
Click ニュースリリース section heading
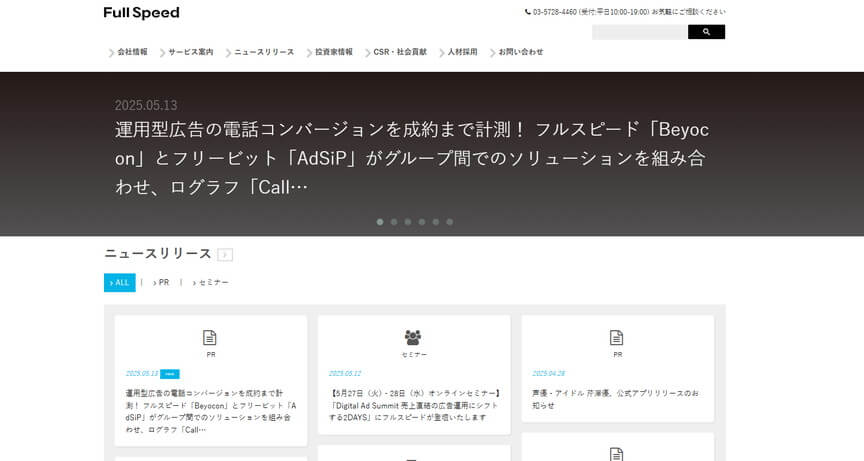[x=158, y=254]
